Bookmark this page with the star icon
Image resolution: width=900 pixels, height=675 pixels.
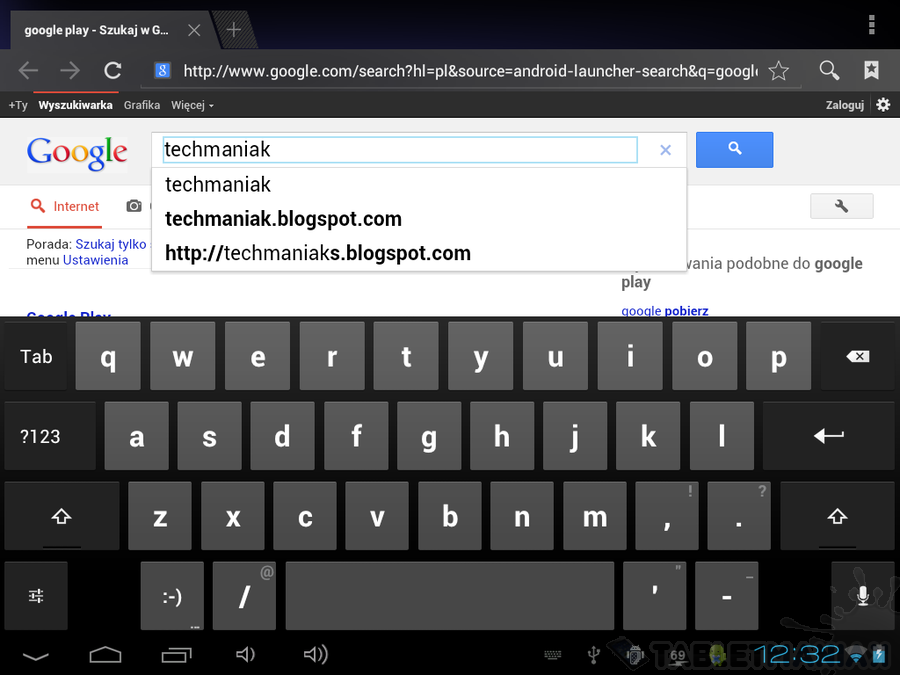point(778,71)
